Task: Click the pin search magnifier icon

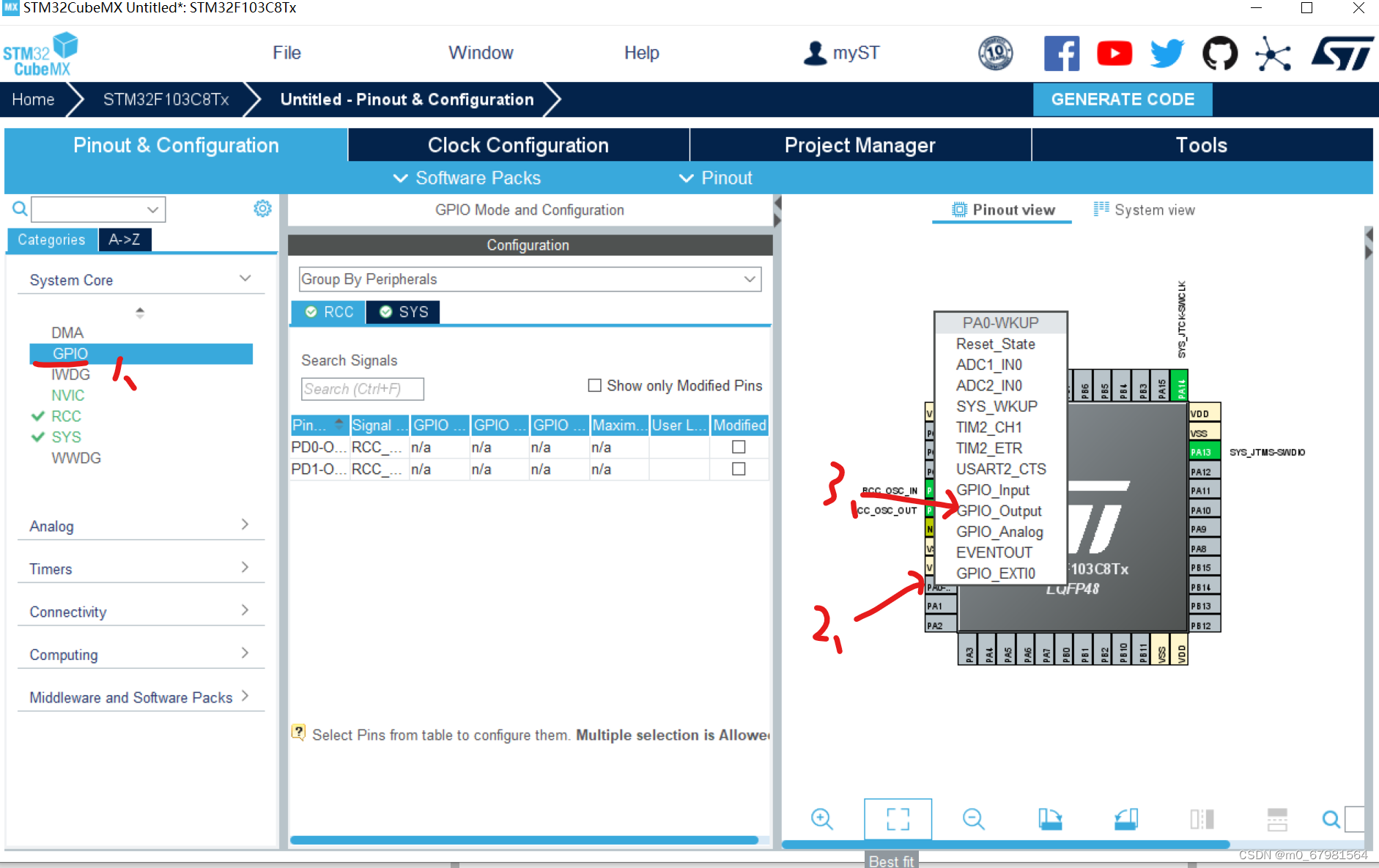Action: 1331,819
